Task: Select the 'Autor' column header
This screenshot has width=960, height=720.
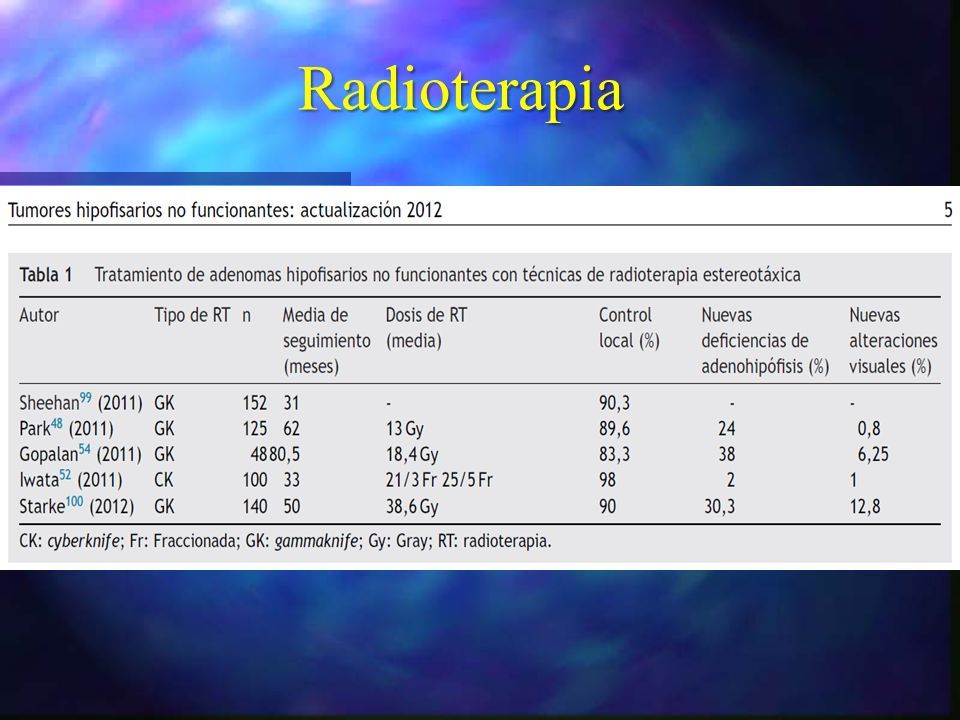Action: click(x=39, y=315)
